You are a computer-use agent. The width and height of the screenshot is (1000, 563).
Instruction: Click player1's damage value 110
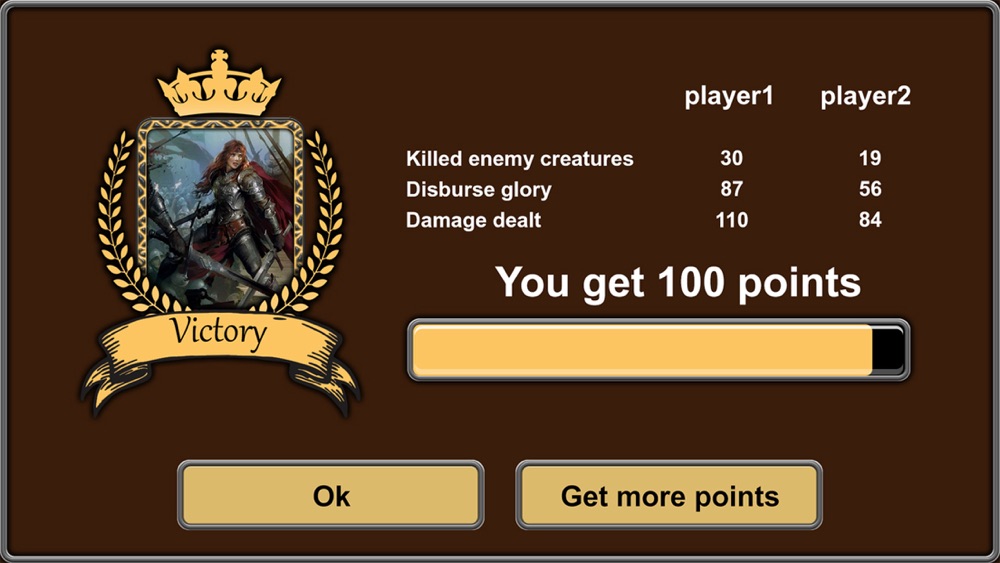point(732,220)
